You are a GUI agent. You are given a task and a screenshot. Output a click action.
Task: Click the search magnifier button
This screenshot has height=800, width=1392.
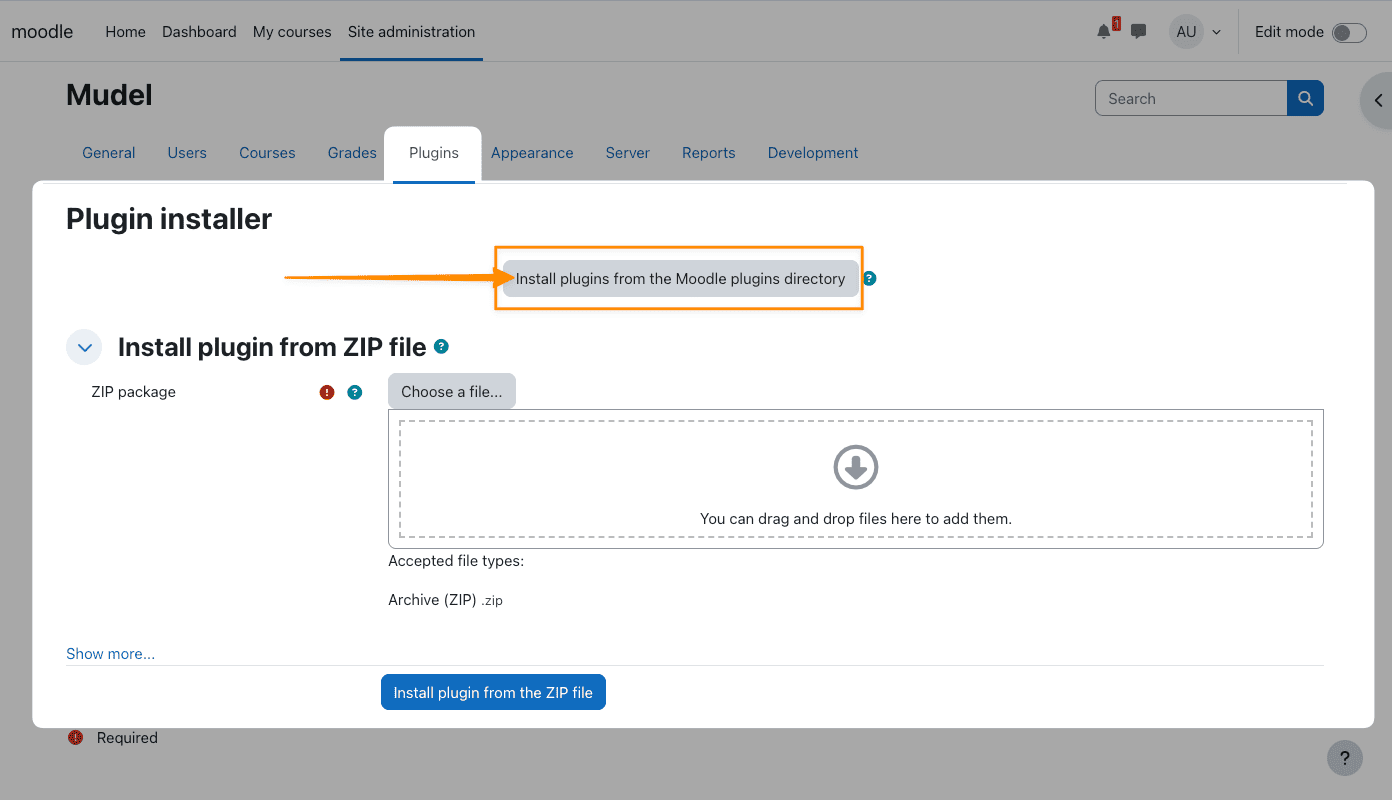coord(1305,98)
